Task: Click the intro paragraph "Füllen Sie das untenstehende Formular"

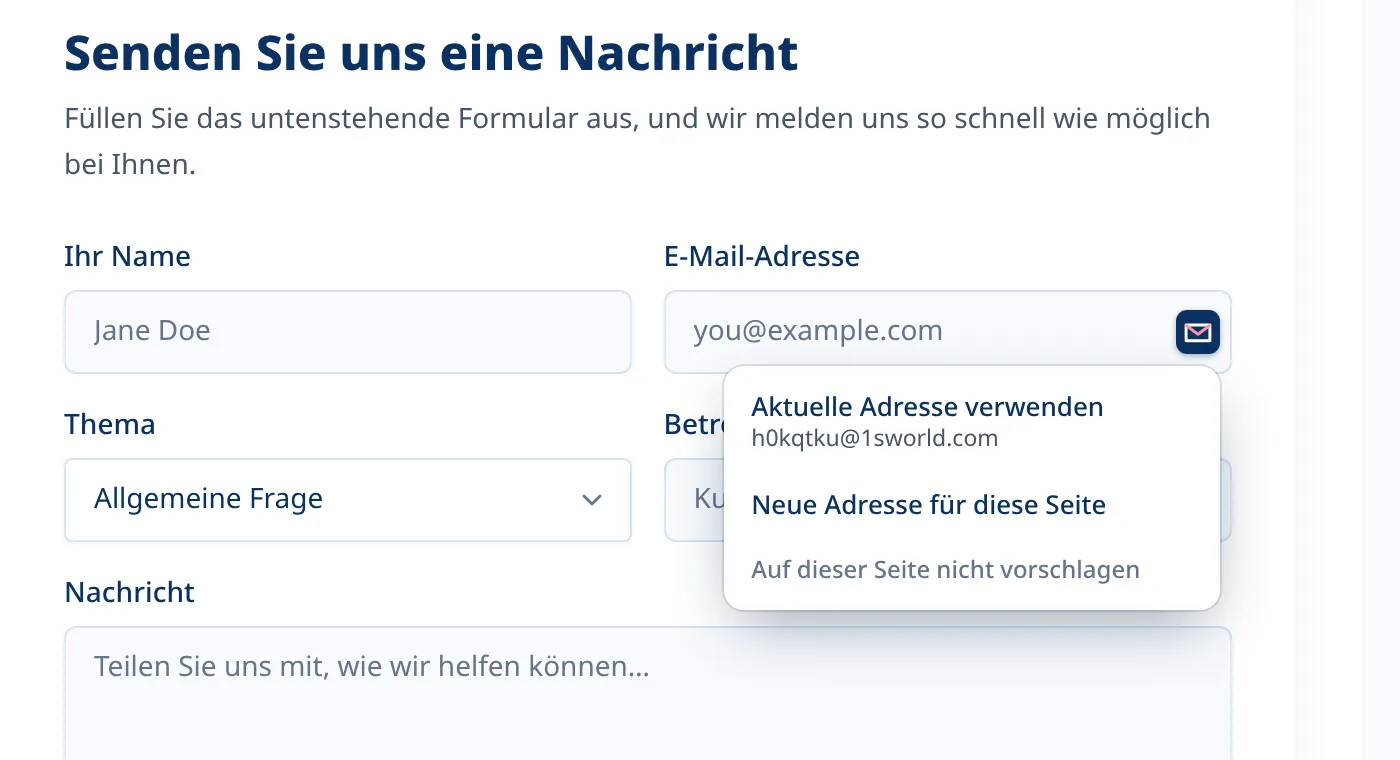Action: coord(637,141)
